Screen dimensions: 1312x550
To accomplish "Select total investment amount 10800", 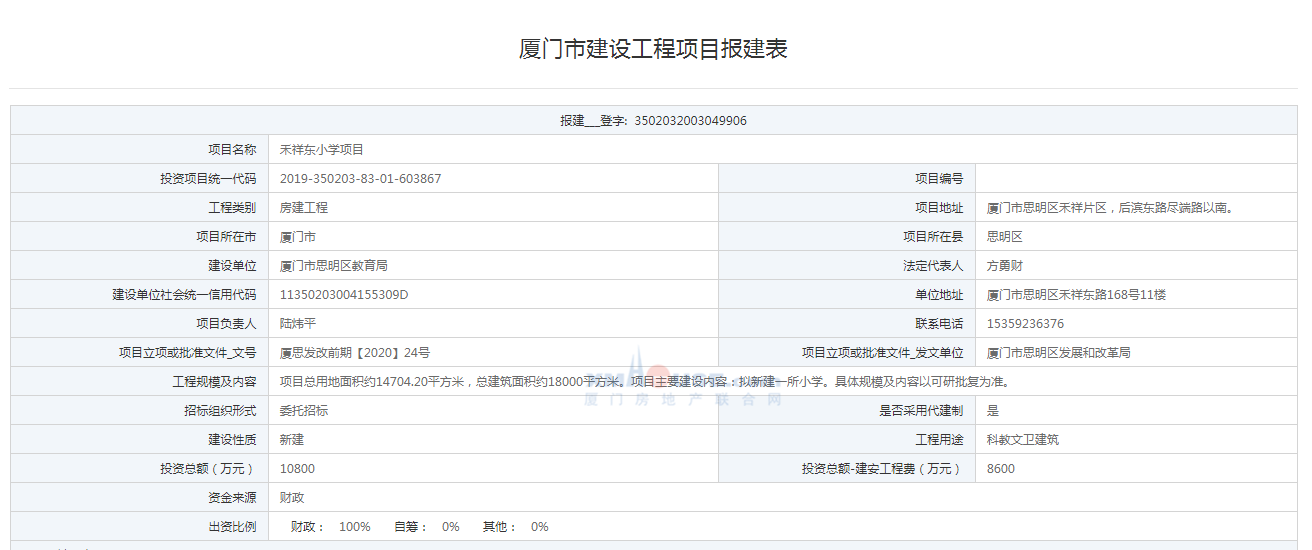I will pyautogui.click(x=297, y=469).
